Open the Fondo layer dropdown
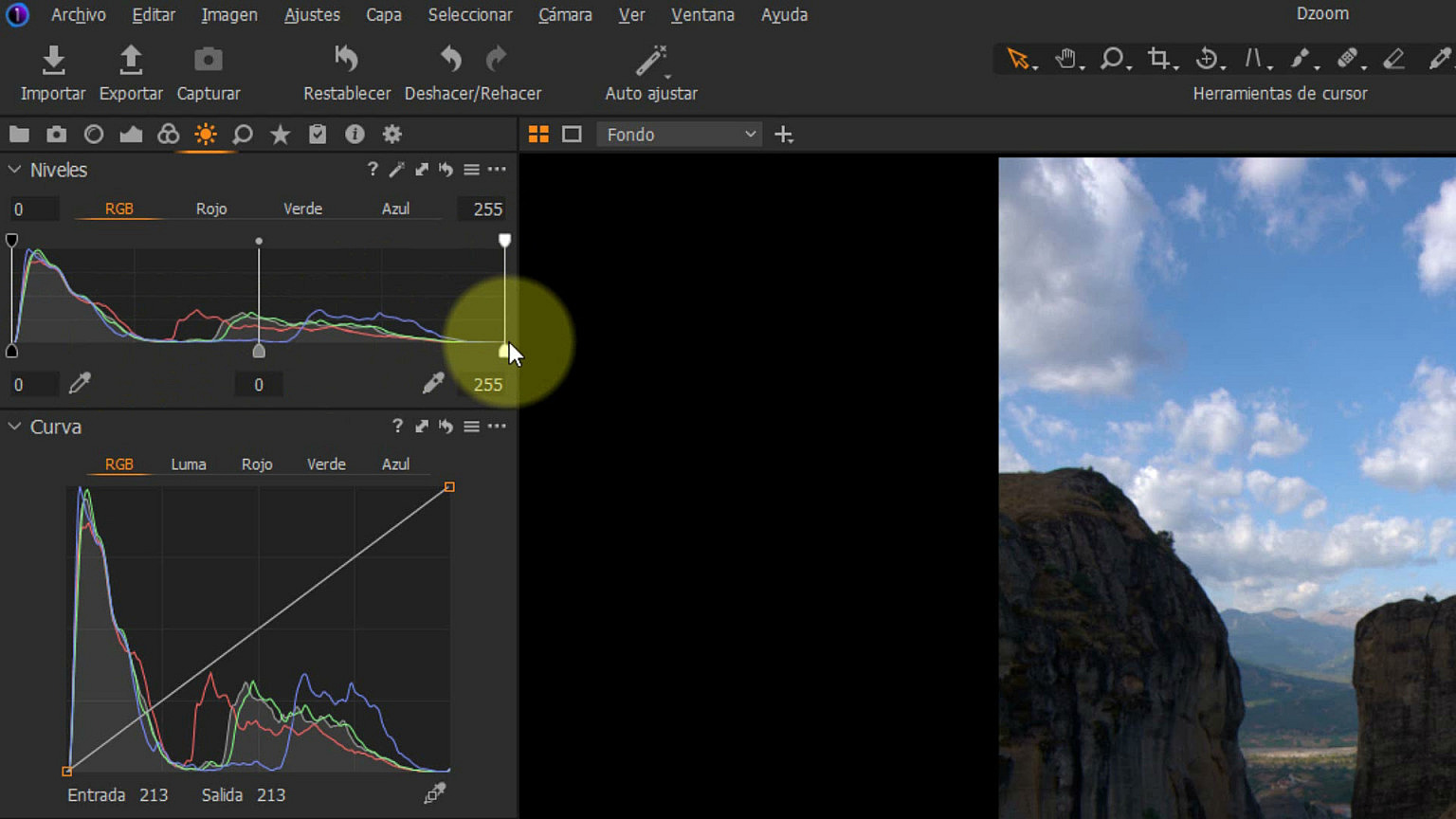Screen dimensions: 1456x819 click(x=678, y=134)
